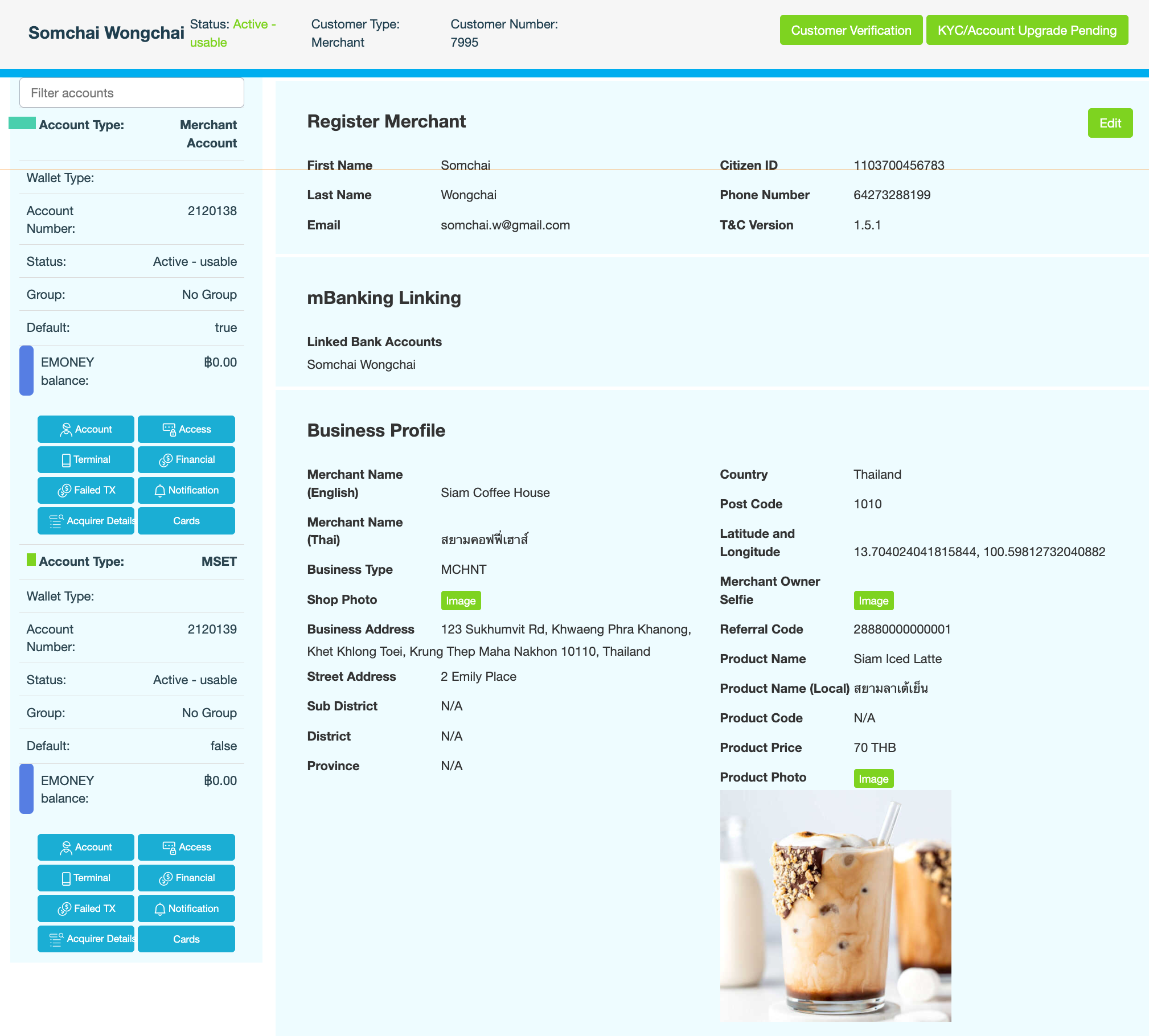The width and height of the screenshot is (1149, 1036).
Task: Show the Merchant Owner Selfie Image
Action: tap(873, 601)
